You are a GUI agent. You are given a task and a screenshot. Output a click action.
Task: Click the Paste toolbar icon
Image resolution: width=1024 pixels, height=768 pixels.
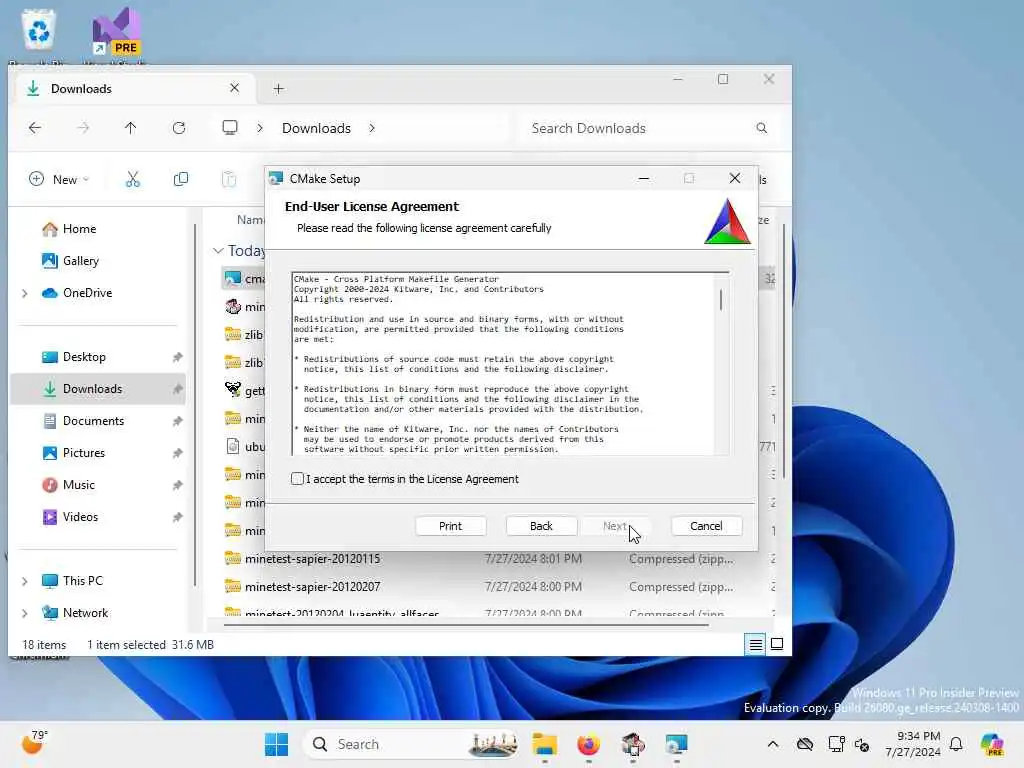pyautogui.click(x=229, y=179)
